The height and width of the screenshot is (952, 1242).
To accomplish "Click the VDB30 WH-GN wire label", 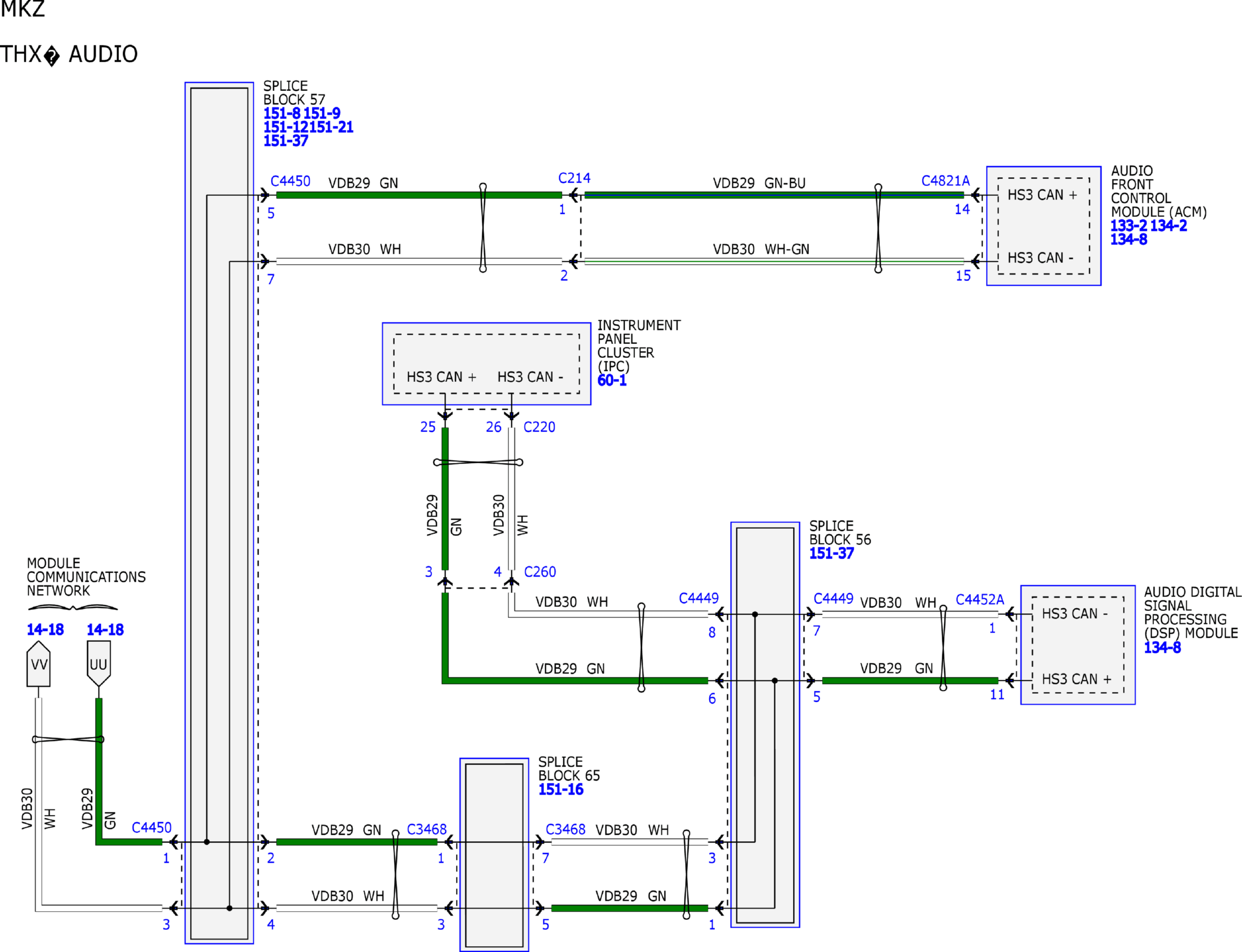I will click(x=761, y=249).
